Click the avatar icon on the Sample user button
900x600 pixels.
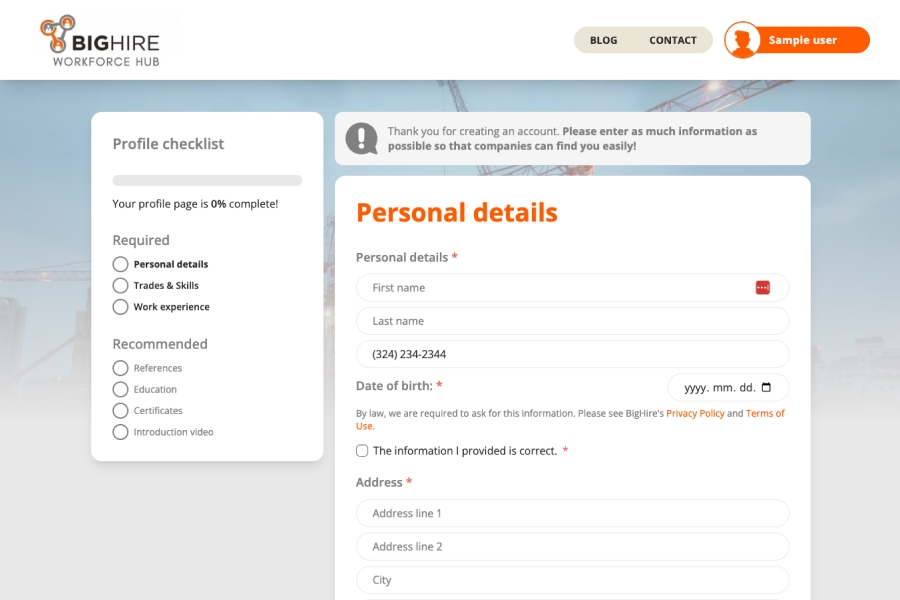(x=743, y=40)
